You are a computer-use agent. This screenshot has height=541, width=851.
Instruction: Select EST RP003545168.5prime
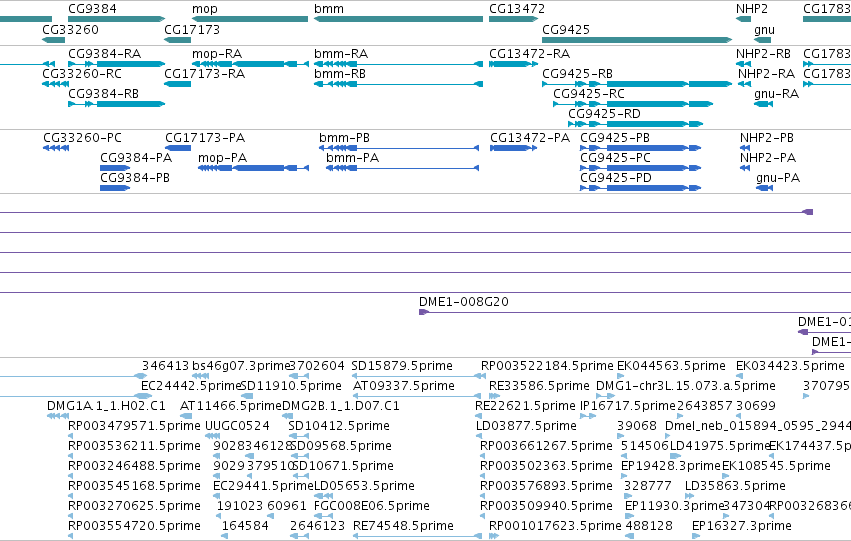coord(71,497)
